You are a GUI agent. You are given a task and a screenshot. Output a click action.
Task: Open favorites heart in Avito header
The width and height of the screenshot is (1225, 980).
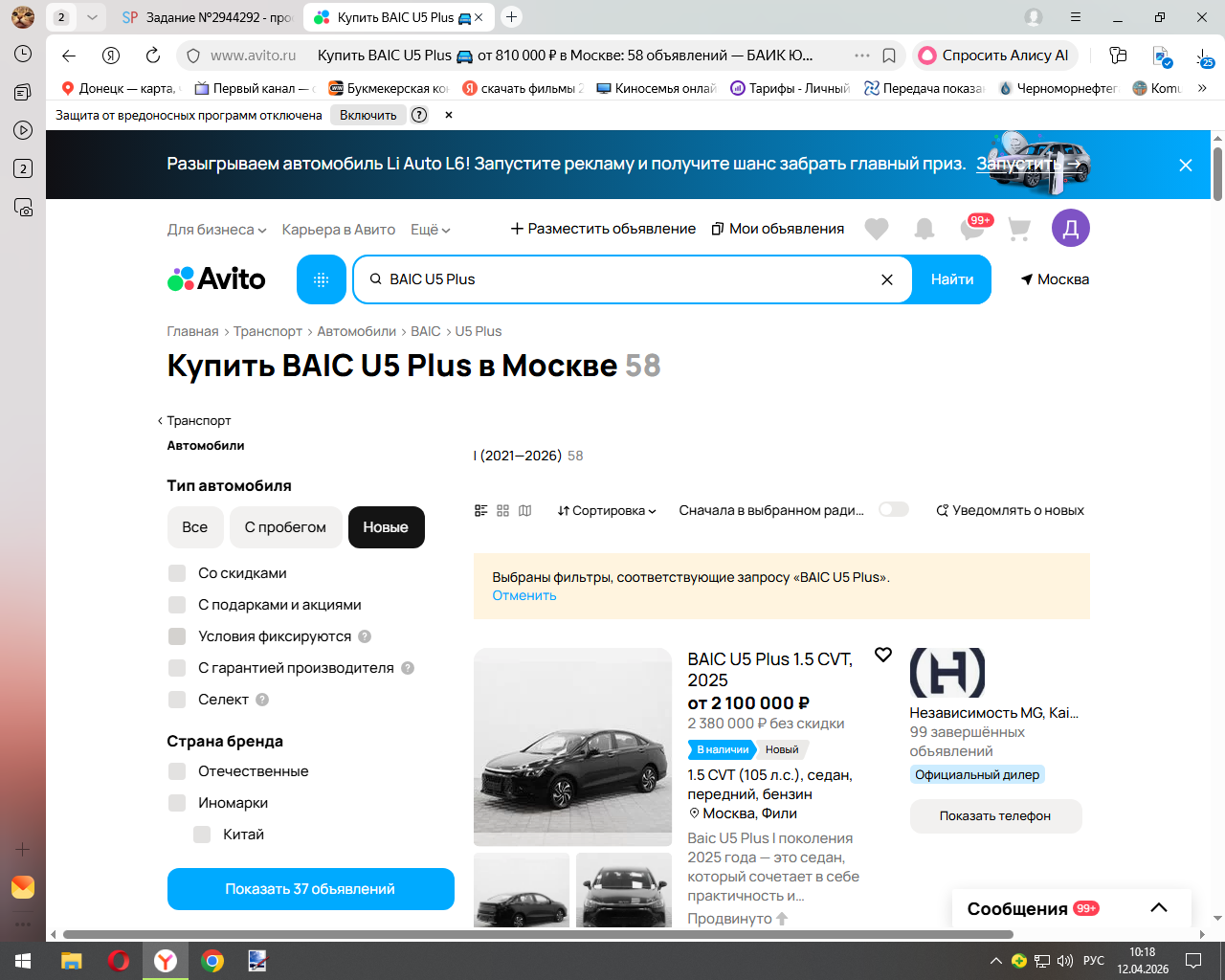point(877,229)
